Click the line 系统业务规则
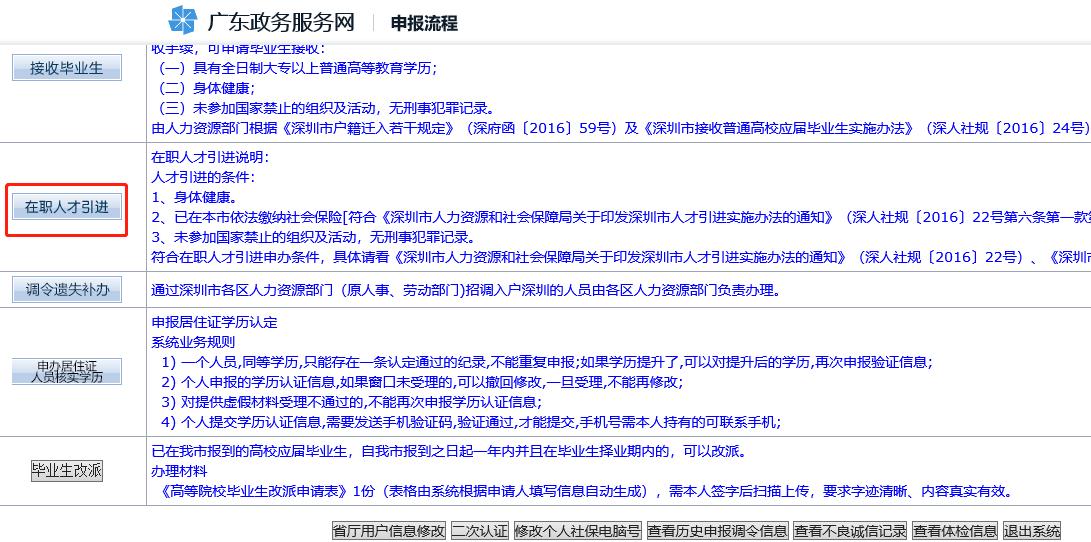 pyautogui.click(x=193, y=342)
